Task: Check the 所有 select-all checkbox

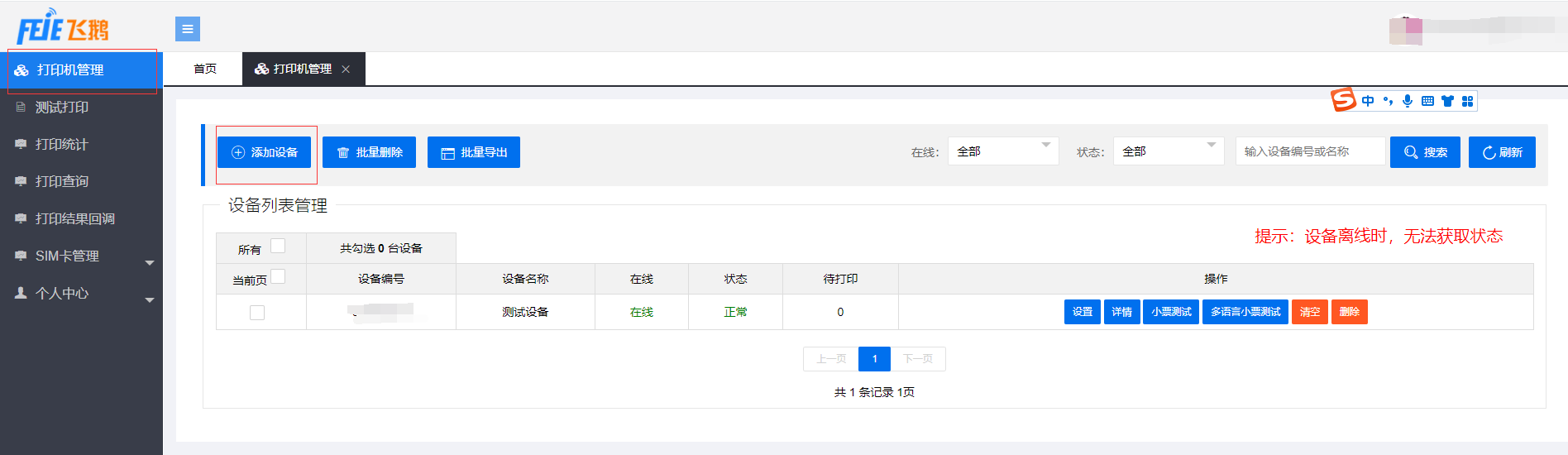Action: tap(278, 246)
